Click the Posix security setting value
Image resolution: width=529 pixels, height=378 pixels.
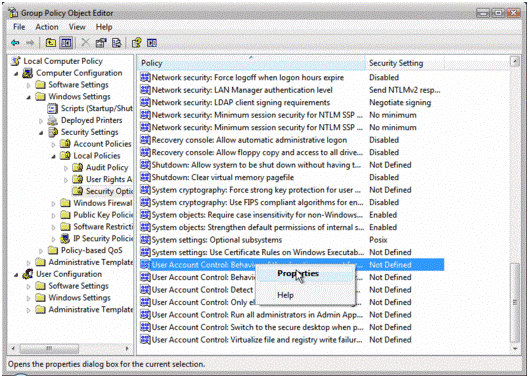tap(378, 240)
